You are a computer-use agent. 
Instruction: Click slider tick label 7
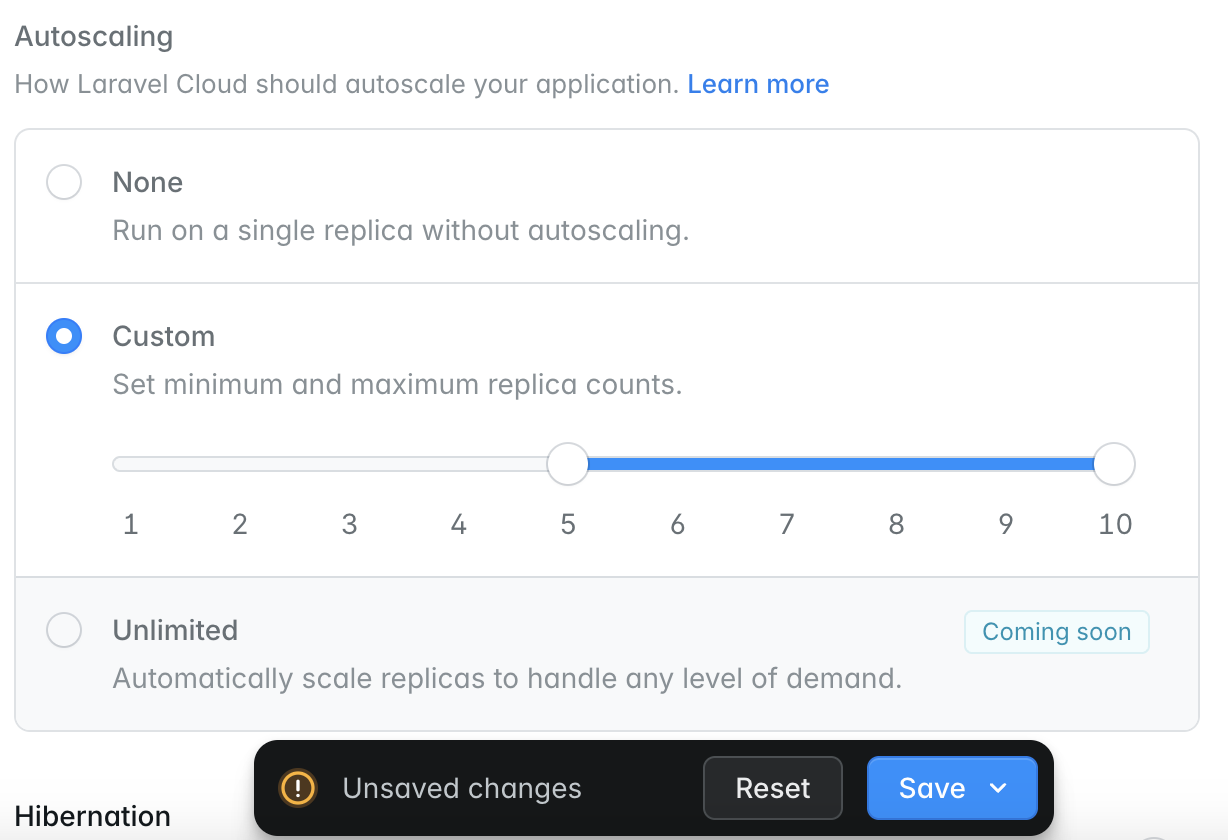pos(787,524)
